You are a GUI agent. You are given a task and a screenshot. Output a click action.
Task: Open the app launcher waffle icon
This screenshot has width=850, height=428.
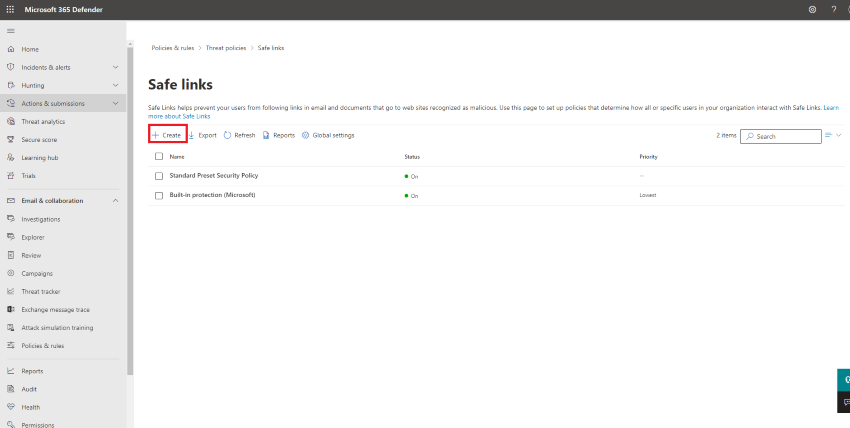pos(10,9)
